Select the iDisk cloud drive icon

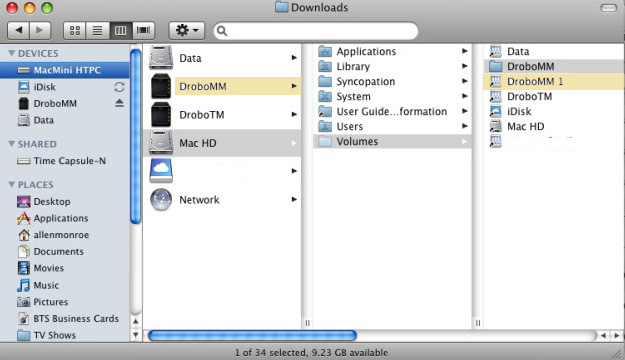pos(161,171)
